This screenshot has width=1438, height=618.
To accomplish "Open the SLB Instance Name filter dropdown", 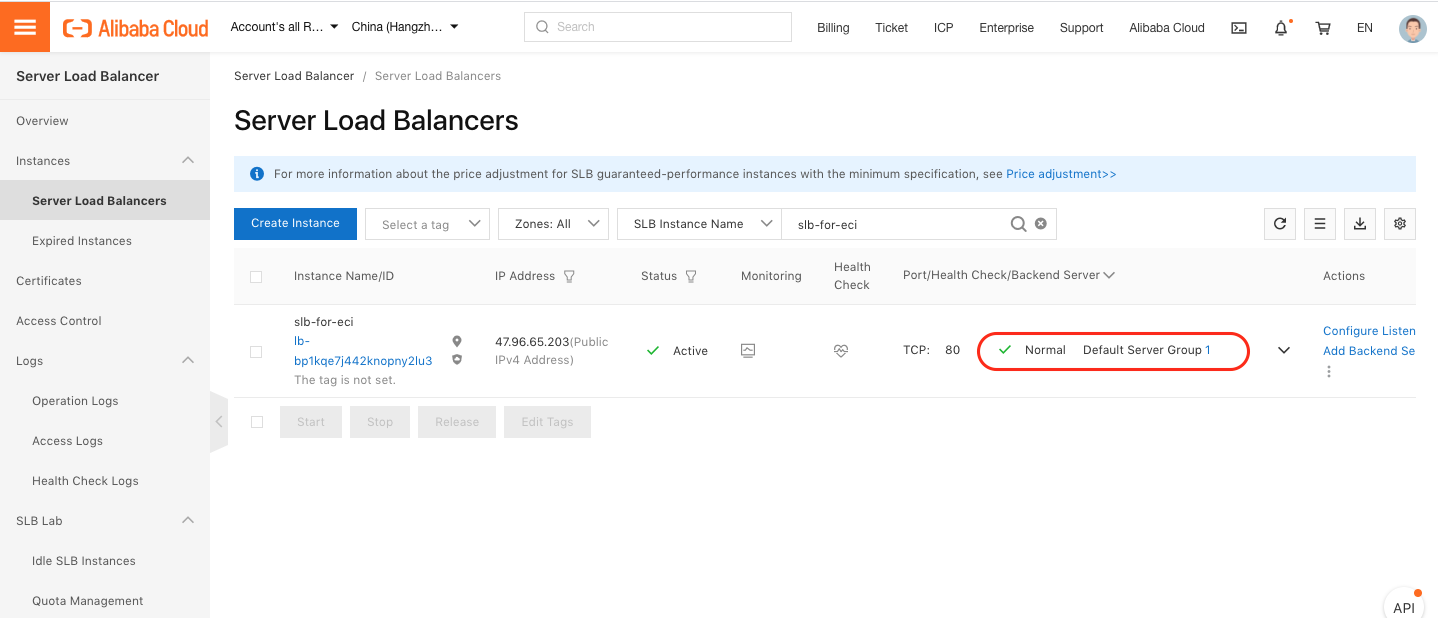I will [x=699, y=224].
